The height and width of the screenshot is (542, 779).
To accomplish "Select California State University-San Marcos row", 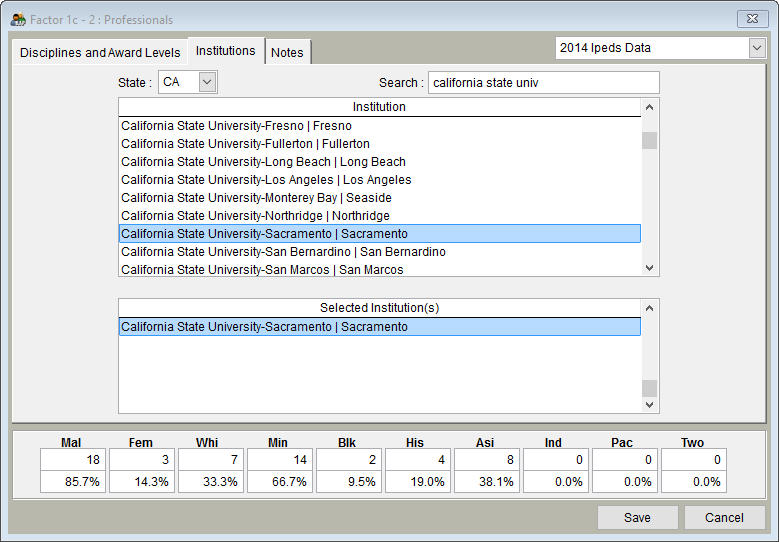I will [380, 269].
